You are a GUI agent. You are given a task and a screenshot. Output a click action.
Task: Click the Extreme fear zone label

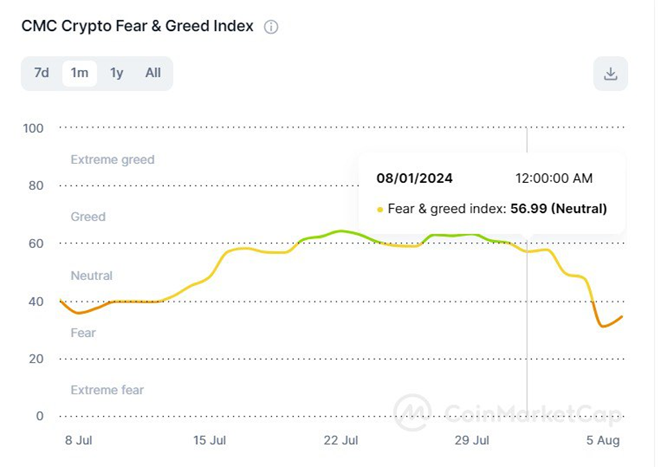(x=107, y=390)
